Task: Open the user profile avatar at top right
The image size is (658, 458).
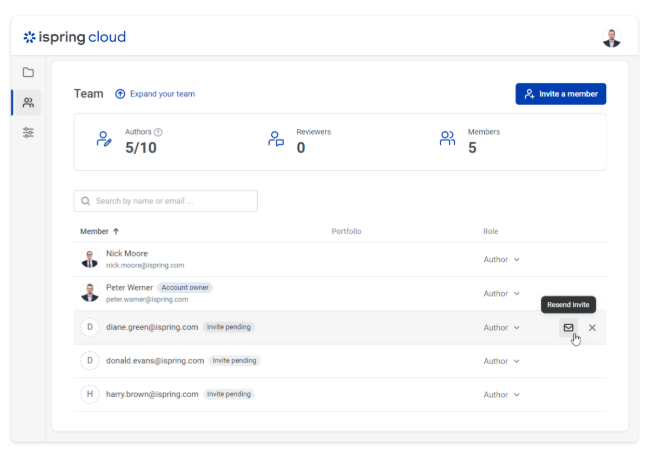Action: pyautogui.click(x=611, y=38)
